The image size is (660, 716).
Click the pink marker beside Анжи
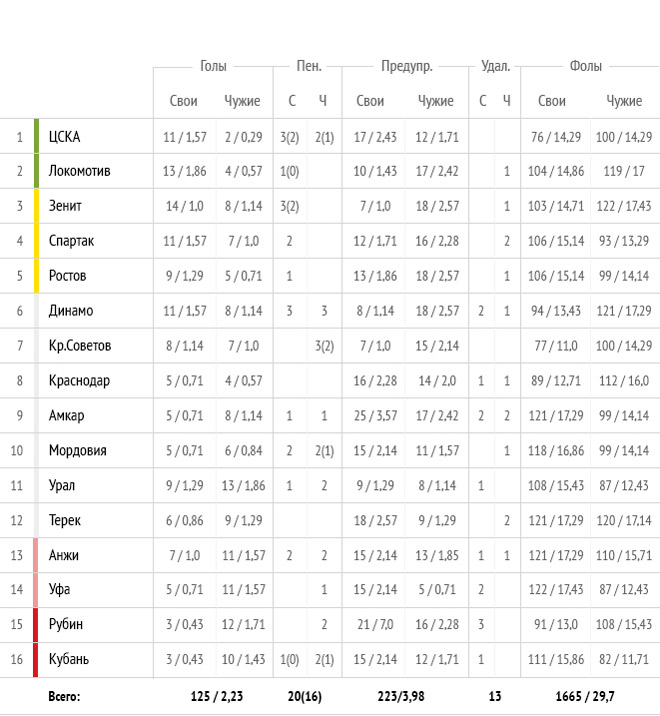tap(36, 555)
